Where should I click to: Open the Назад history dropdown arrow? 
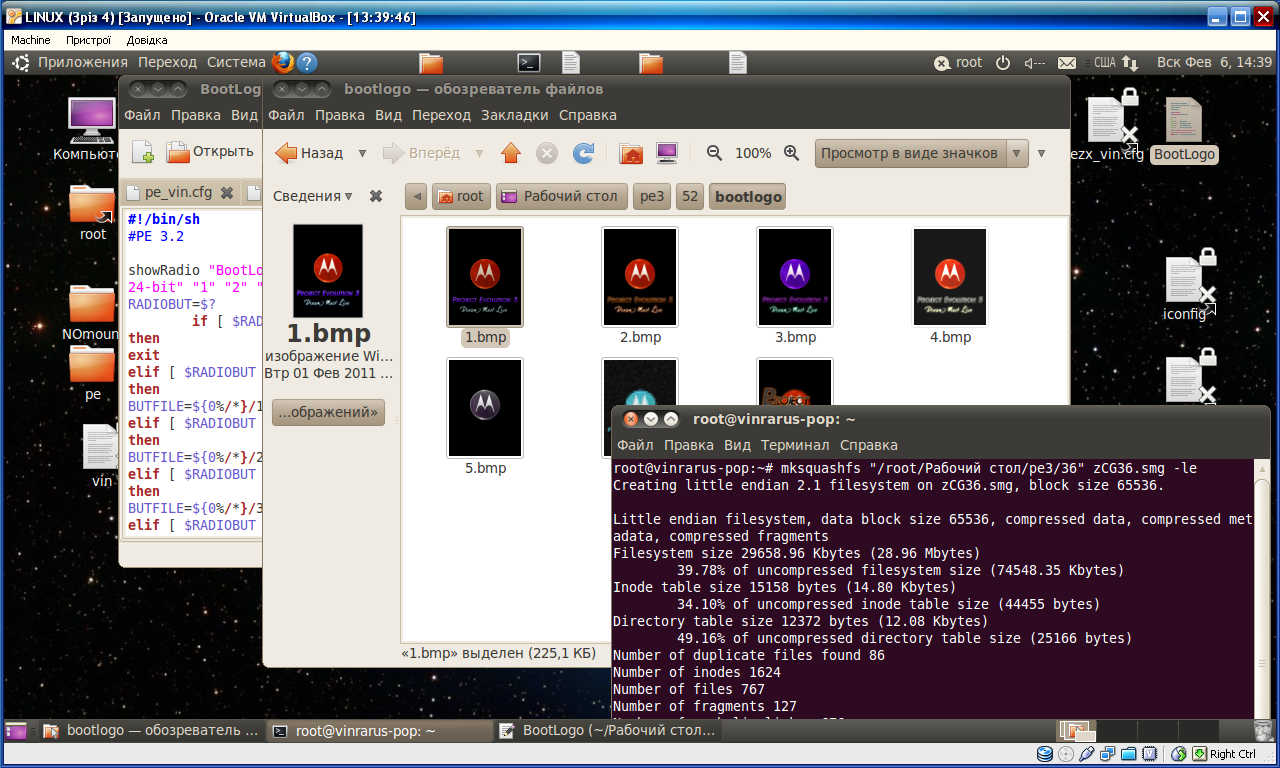[x=362, y=153]
